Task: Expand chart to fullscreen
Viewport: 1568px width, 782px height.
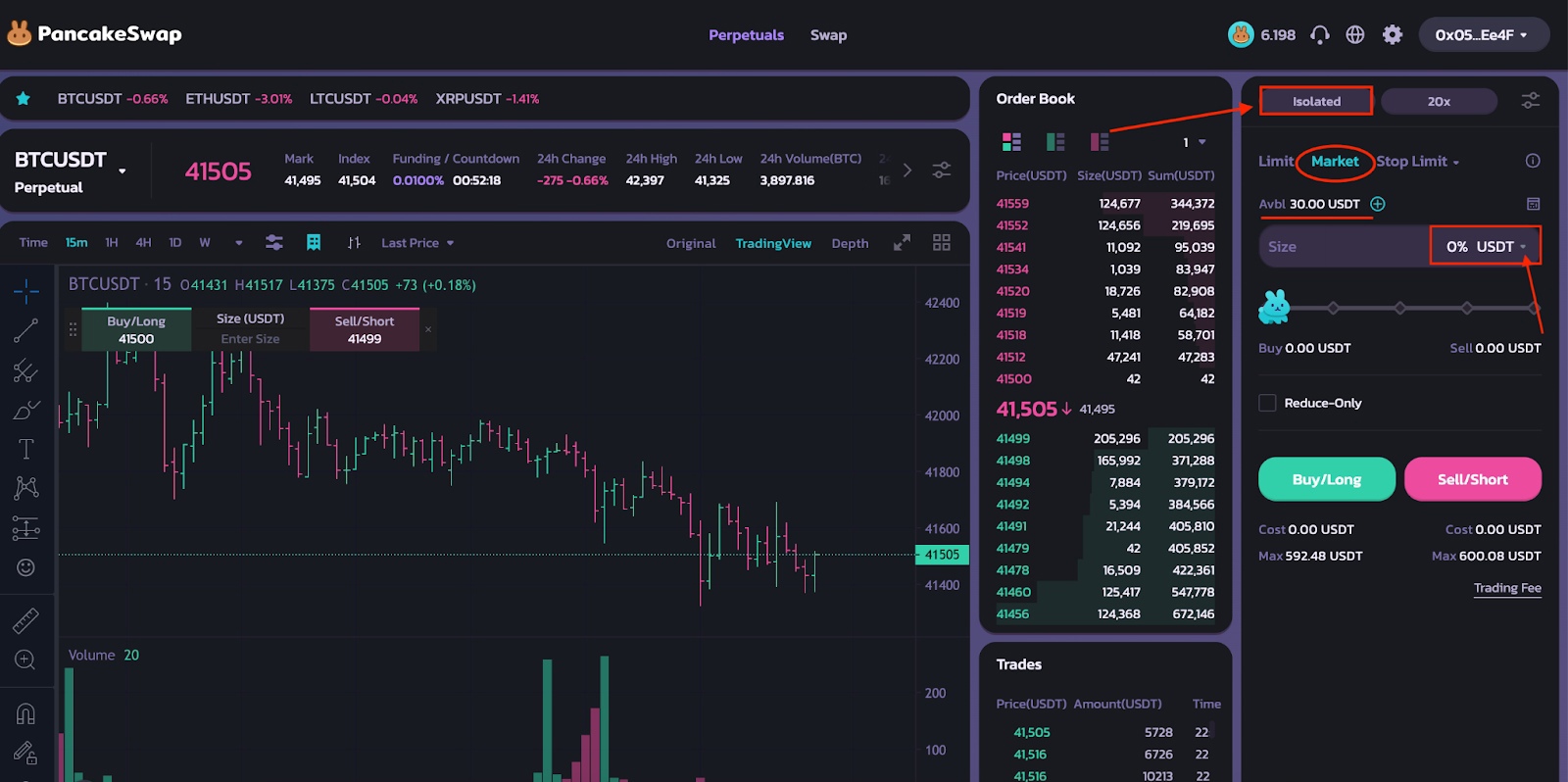Action: point(902,243)
